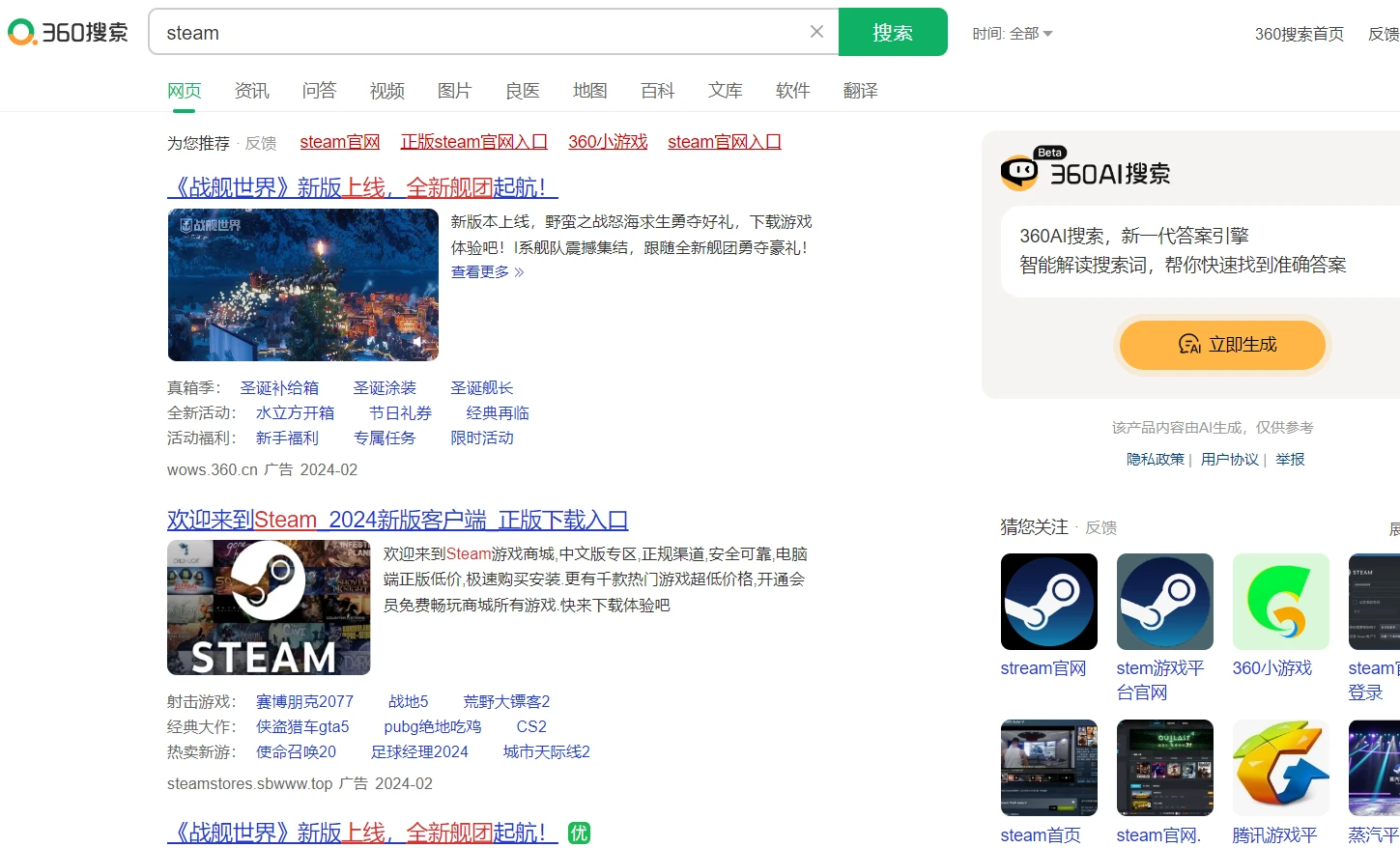Switch to the 软件 tab

point(793,91)
